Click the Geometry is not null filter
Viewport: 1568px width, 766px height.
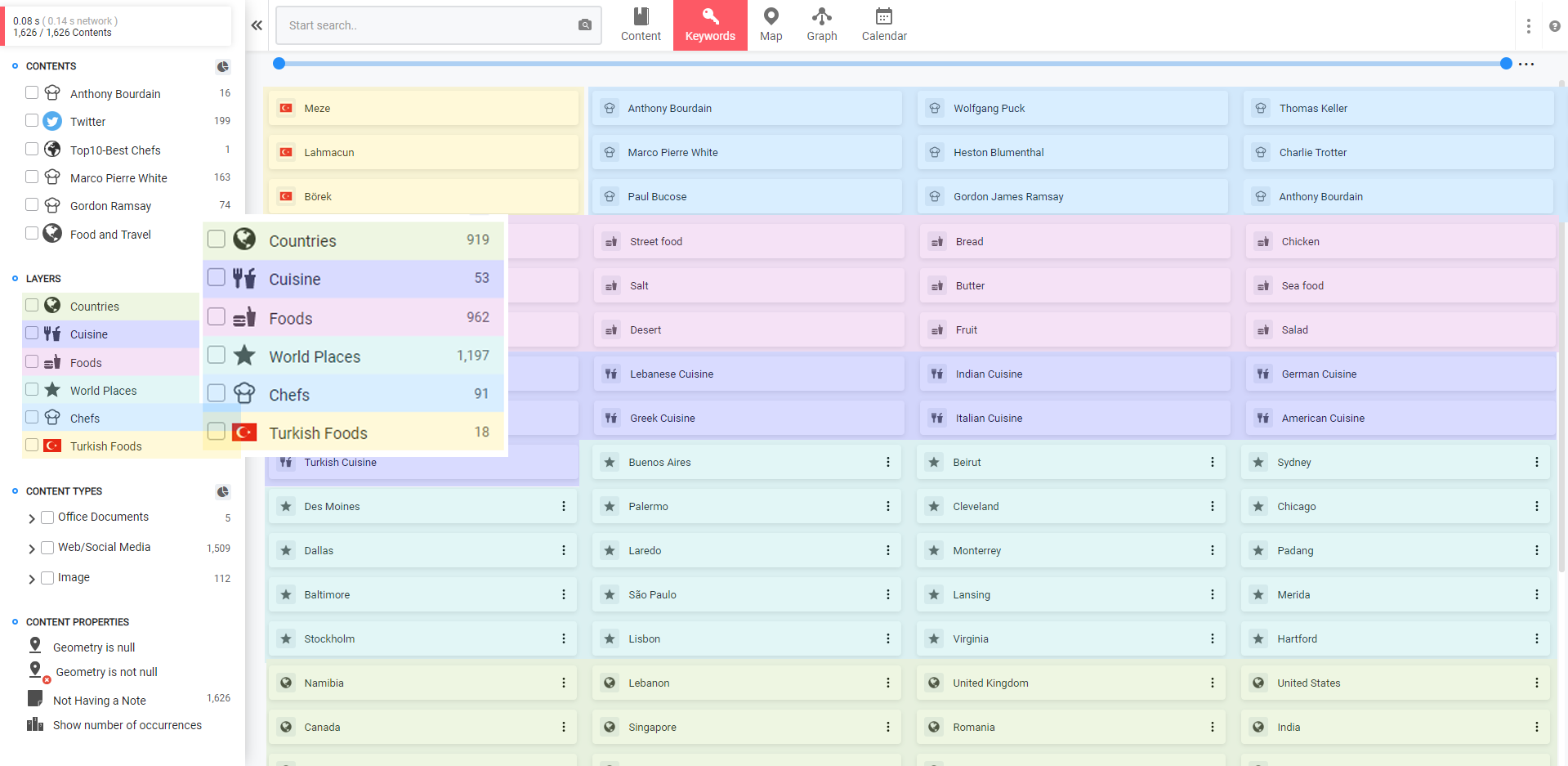pos(107,672)
